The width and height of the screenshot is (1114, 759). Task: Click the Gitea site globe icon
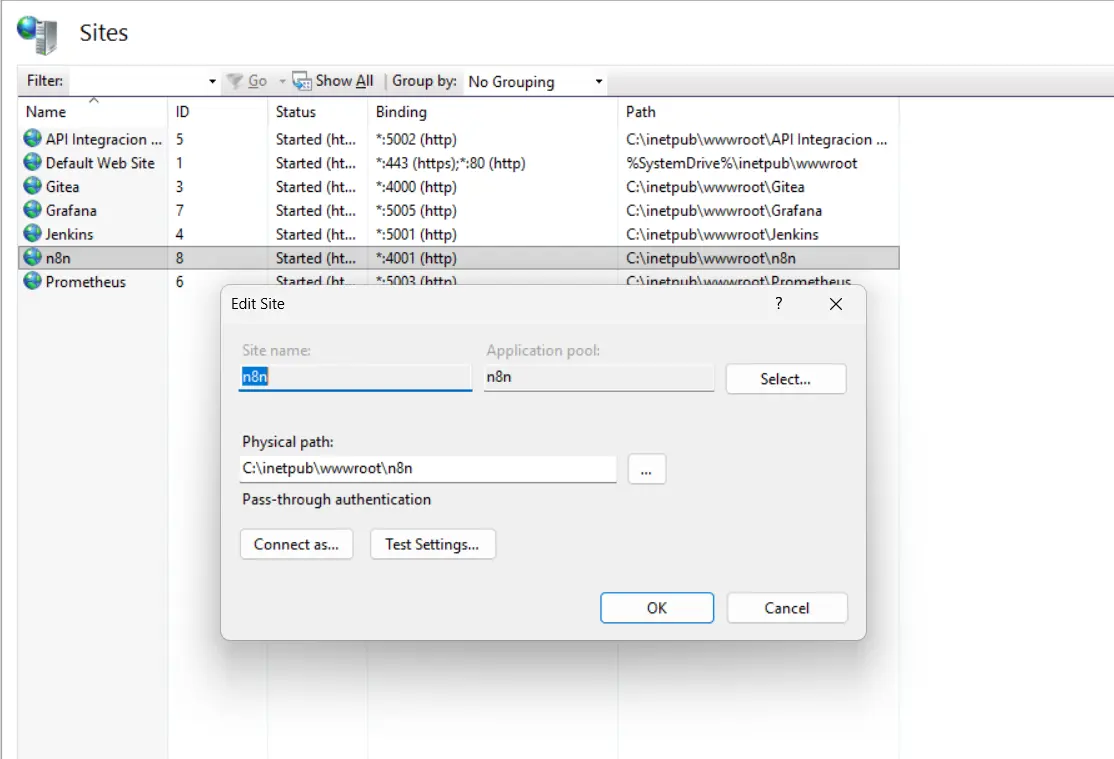click(x=33, y=187)
